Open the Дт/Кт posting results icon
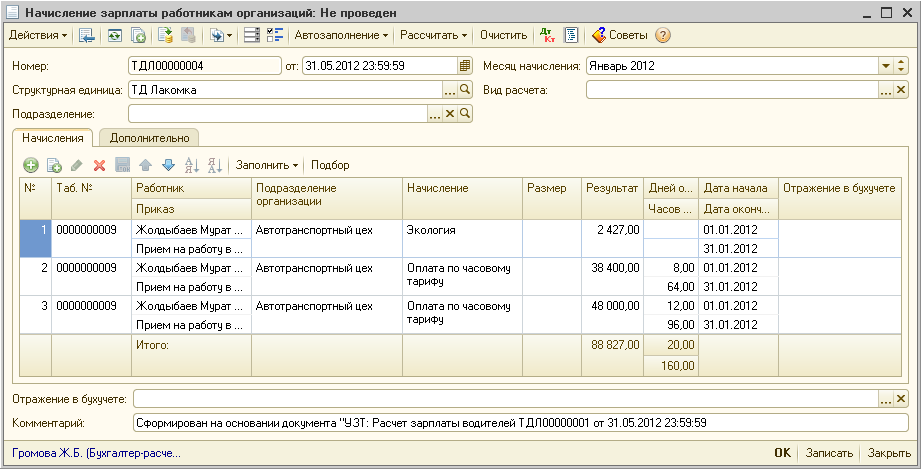Viewport: 921px width, 469px height. 548,35
